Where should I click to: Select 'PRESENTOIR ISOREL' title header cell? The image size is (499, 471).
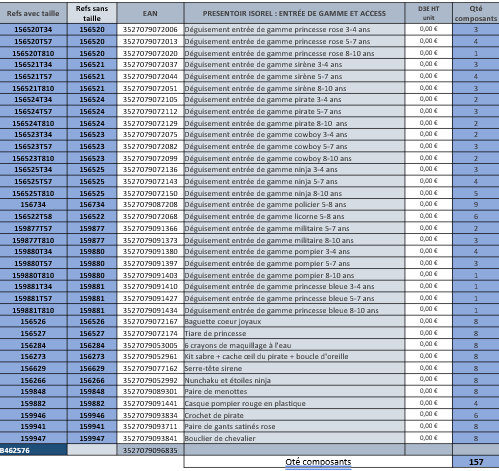coord(294,13)
